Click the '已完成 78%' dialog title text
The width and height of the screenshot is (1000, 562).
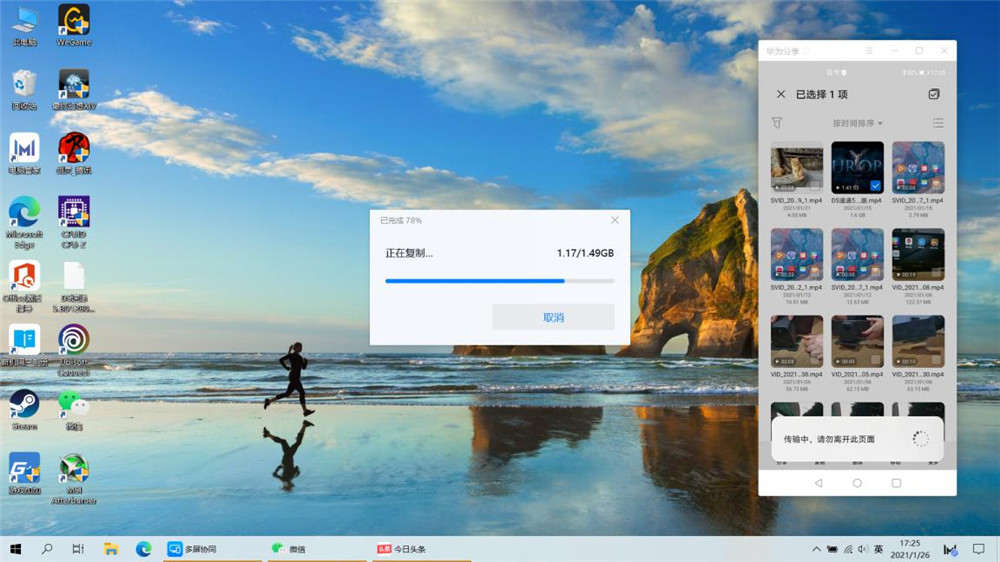[x=401, y=220]
